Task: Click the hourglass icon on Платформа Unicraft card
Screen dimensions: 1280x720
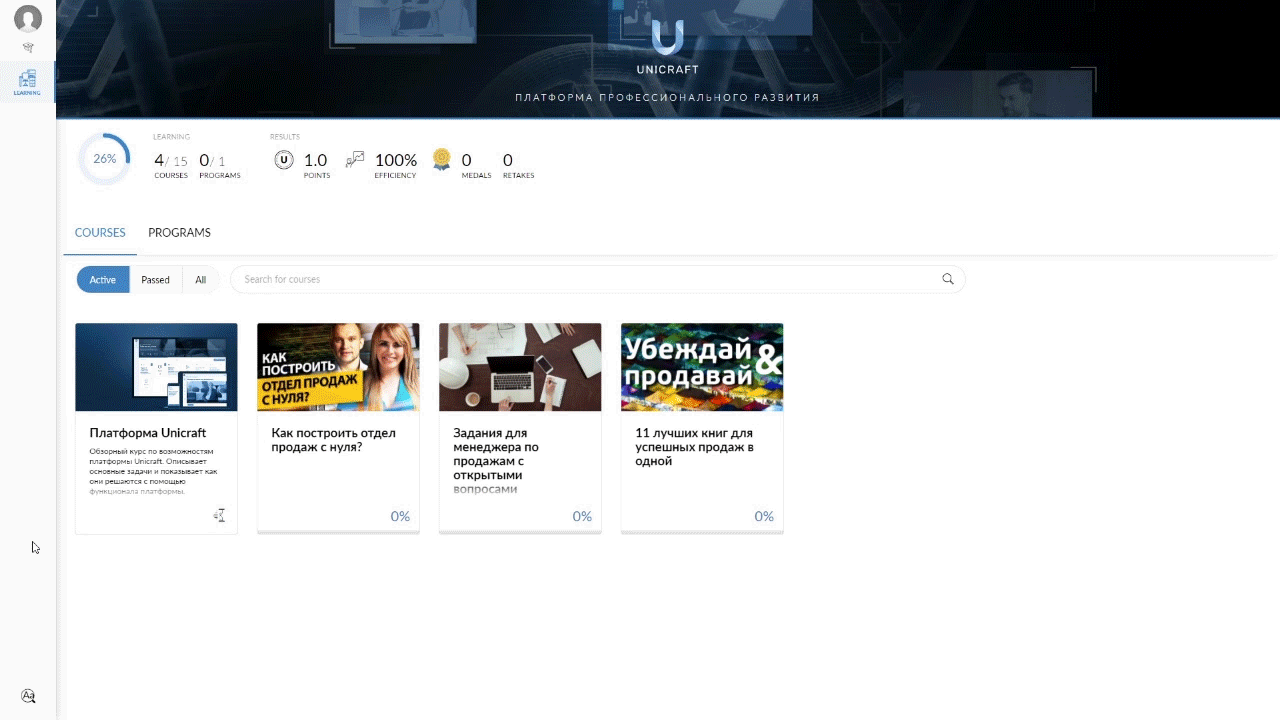Action: tap(219, 515)
